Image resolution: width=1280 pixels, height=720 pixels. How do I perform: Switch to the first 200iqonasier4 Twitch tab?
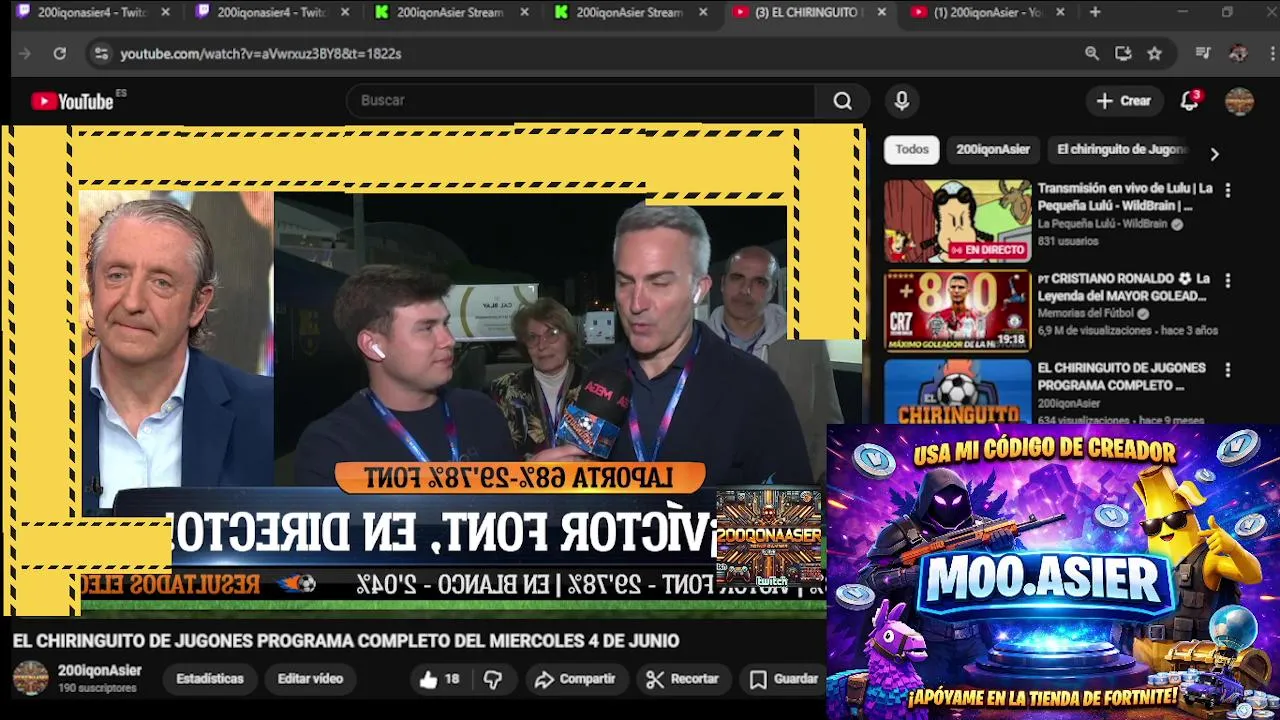click(x=92, y=12)
